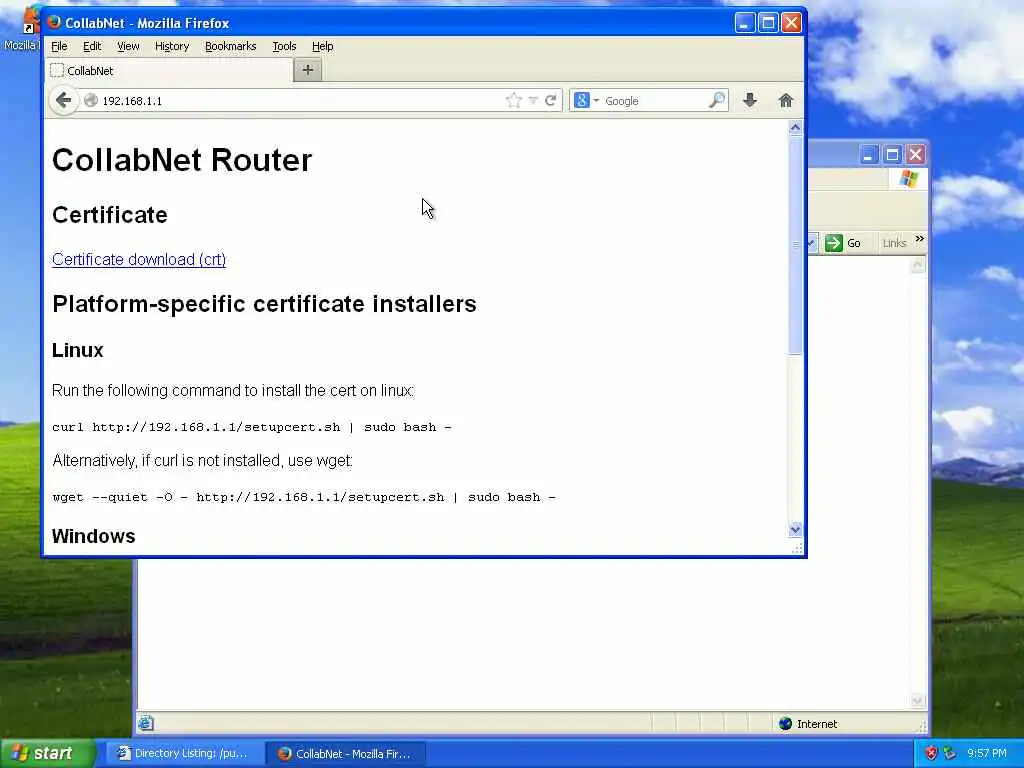Open the View menu
Viewport: 1024px width, 768px height.
[x=128, y=46]
